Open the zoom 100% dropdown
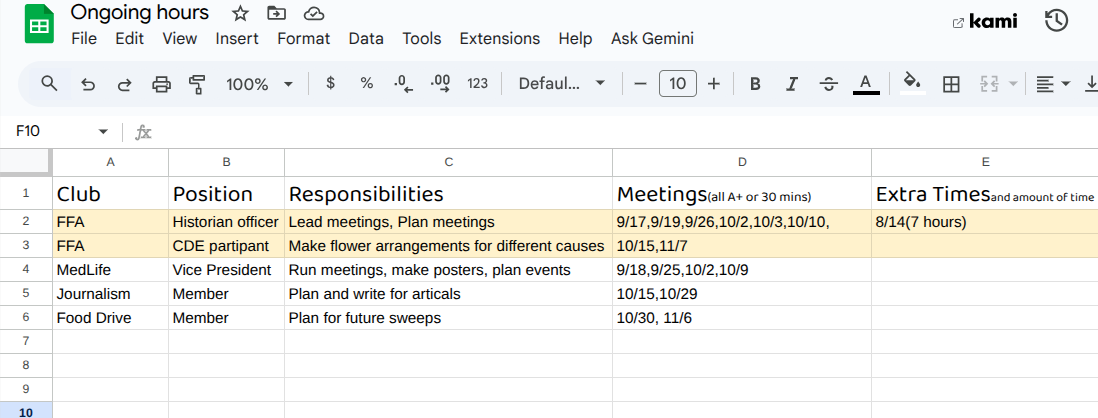The height and width of the screenshot is (418, 1098). [x=260, y=84]
